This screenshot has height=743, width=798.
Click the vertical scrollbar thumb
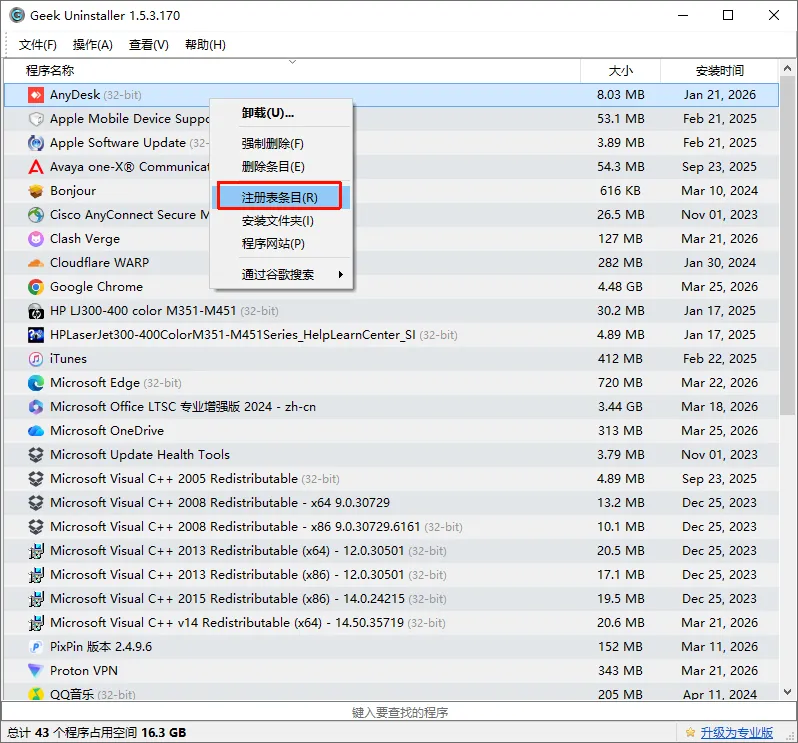787,245
